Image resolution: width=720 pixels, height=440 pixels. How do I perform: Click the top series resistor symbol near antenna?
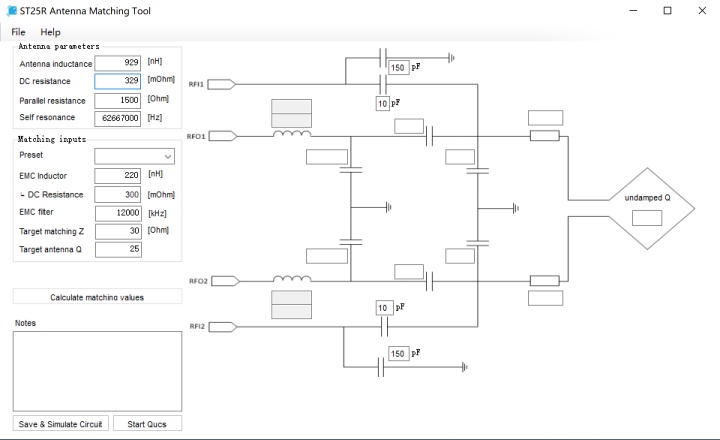tap(545, 136)
